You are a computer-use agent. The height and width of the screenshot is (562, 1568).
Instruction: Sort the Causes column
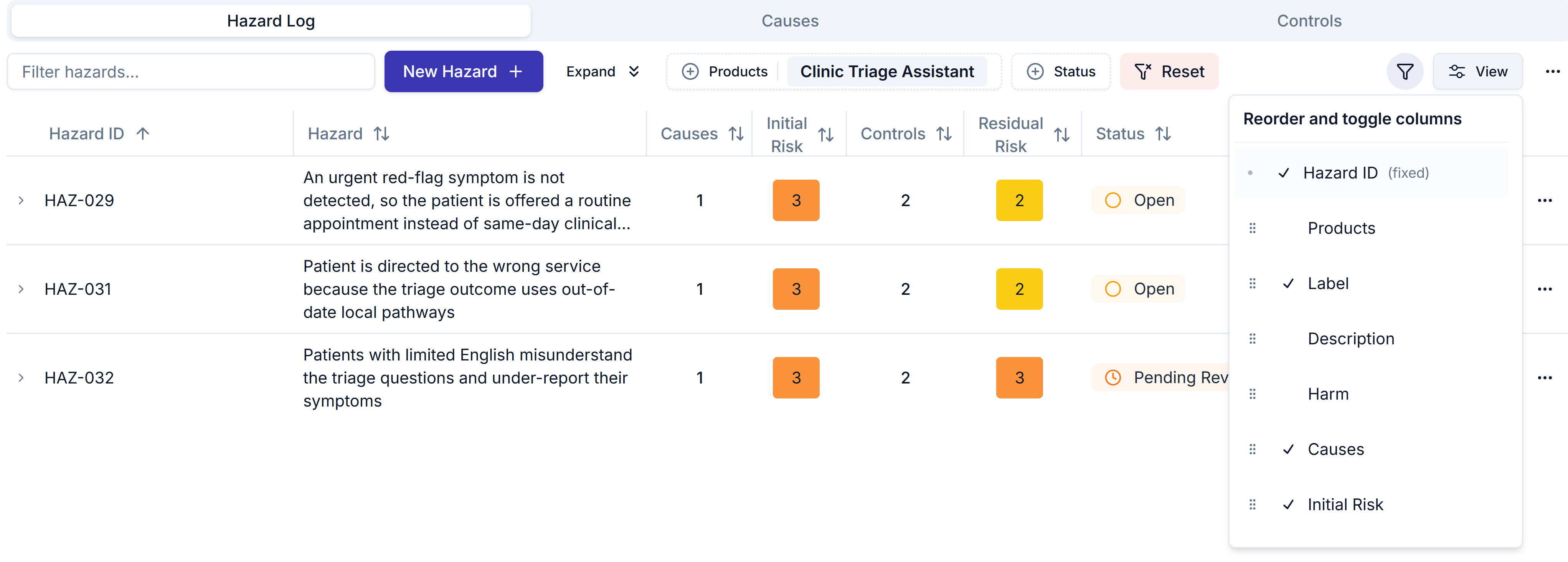(x=736, y=134)
